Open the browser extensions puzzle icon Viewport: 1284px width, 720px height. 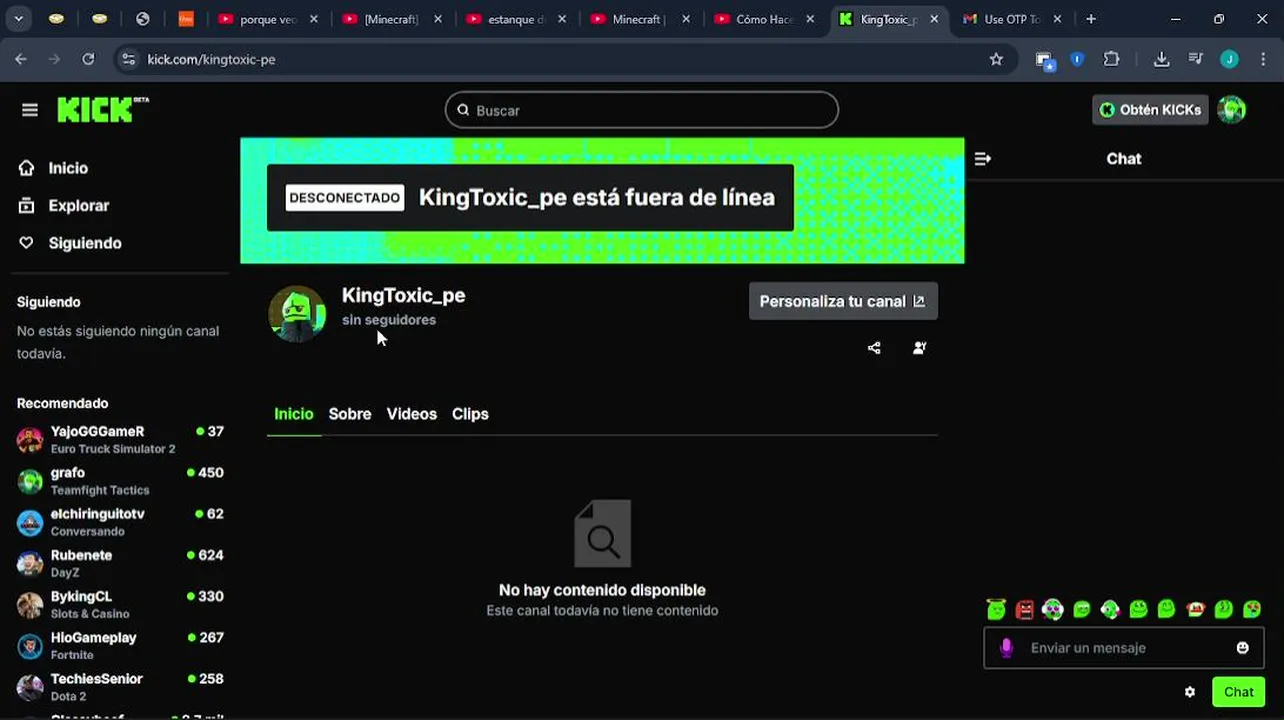(x=1111, y=59)
